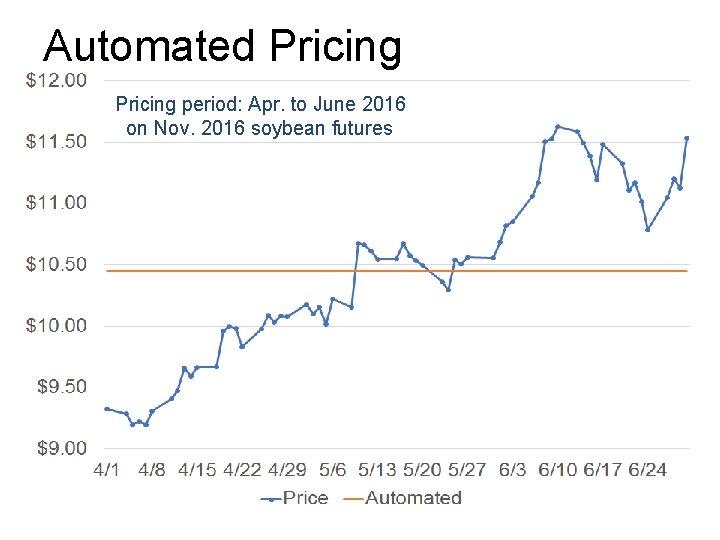Select the orange Automated legend line marker

[x=353, y=498]
